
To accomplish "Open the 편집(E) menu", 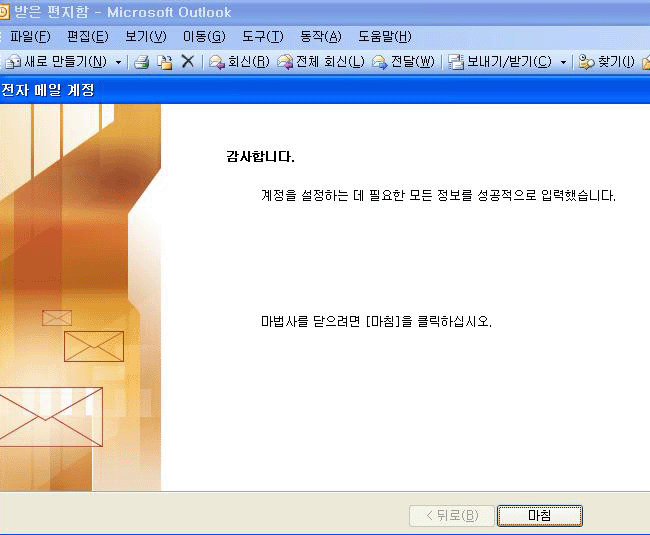I will pos(87,37).
